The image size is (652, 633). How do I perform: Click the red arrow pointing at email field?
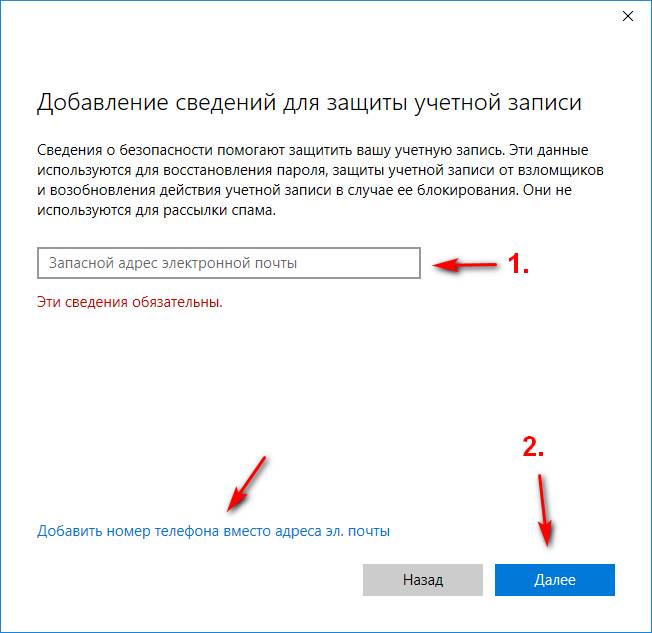(465, 265)
